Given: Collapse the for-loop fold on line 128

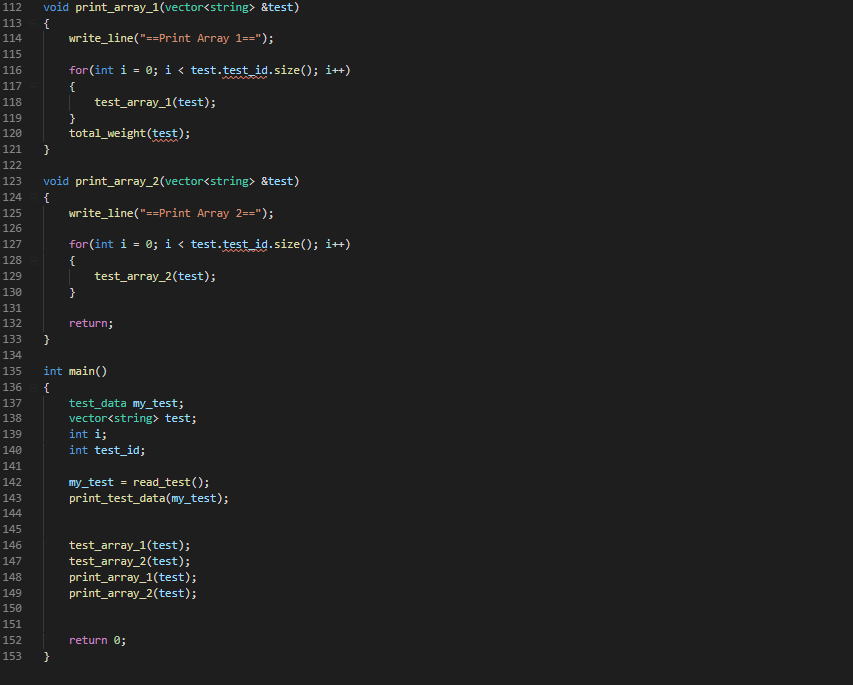Looking at the screenshot, I should 33,260.
